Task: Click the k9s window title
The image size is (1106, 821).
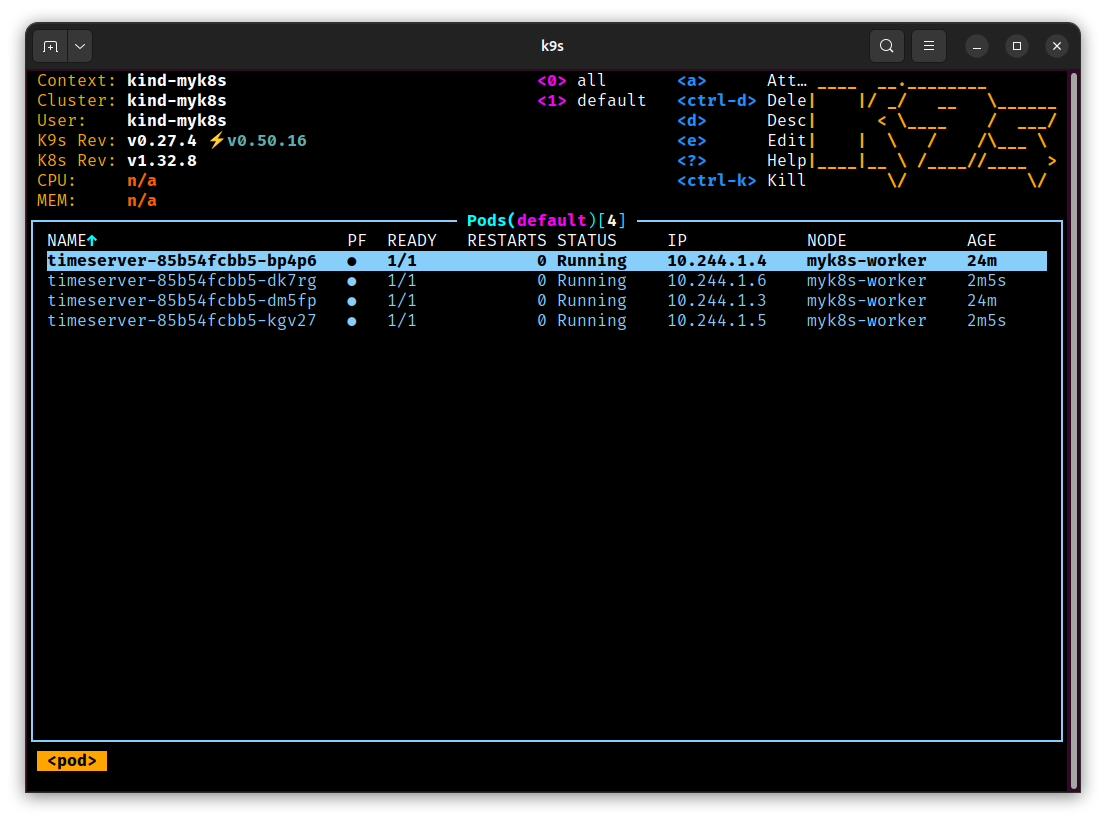Action: point(552,46)
